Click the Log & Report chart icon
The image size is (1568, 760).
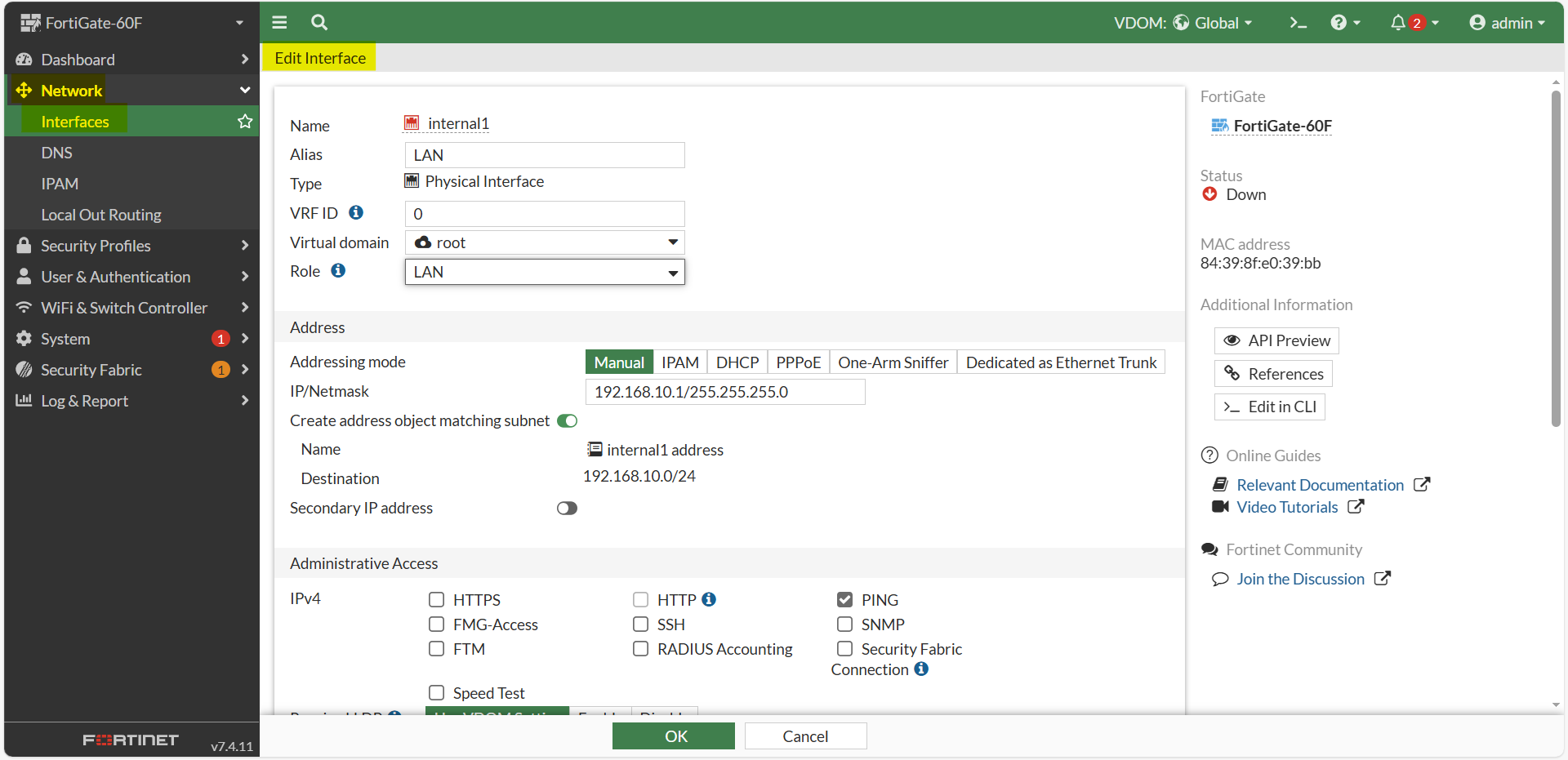pos(24,401)
